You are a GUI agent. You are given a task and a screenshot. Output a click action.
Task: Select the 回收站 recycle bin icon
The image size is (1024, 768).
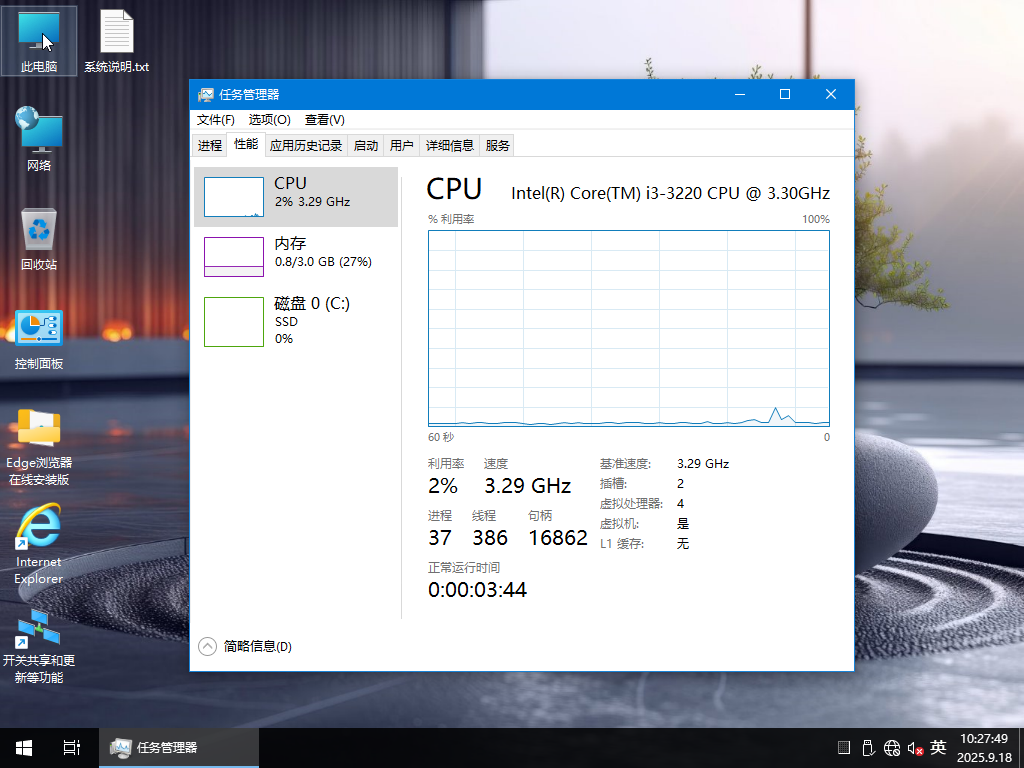(39, 238)
